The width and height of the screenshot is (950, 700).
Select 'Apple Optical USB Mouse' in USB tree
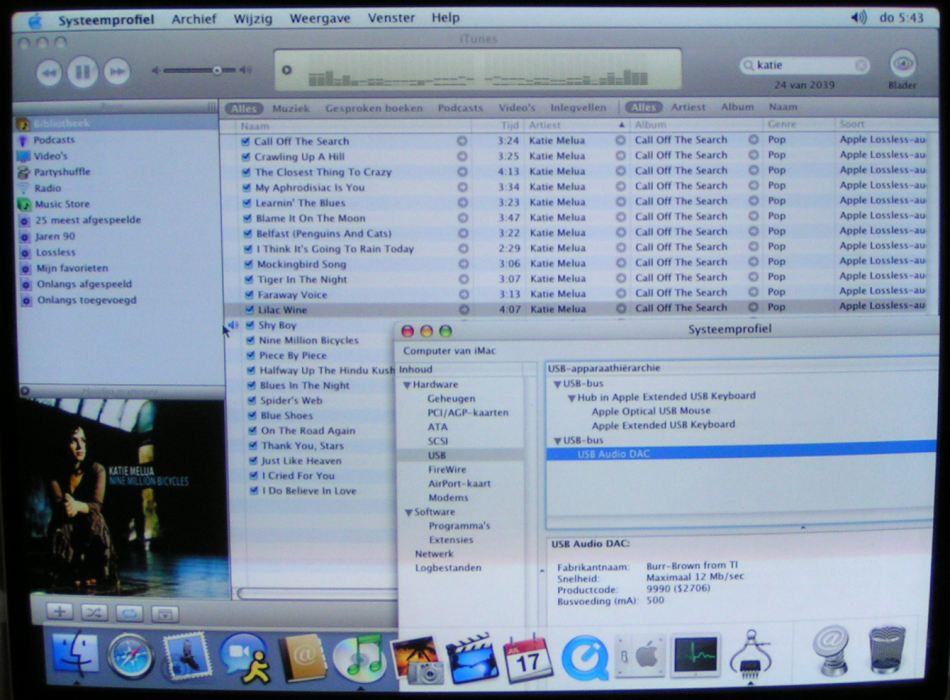[651, 411]
